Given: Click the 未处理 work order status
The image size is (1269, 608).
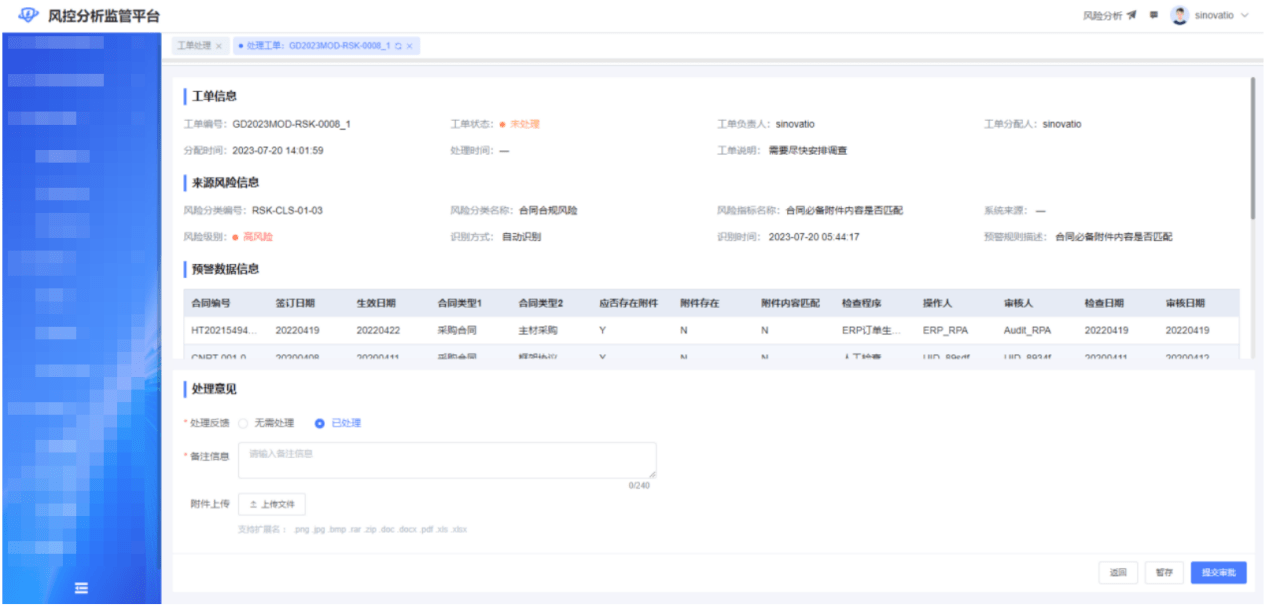Looking at the screenshot, I should (519, 124).
